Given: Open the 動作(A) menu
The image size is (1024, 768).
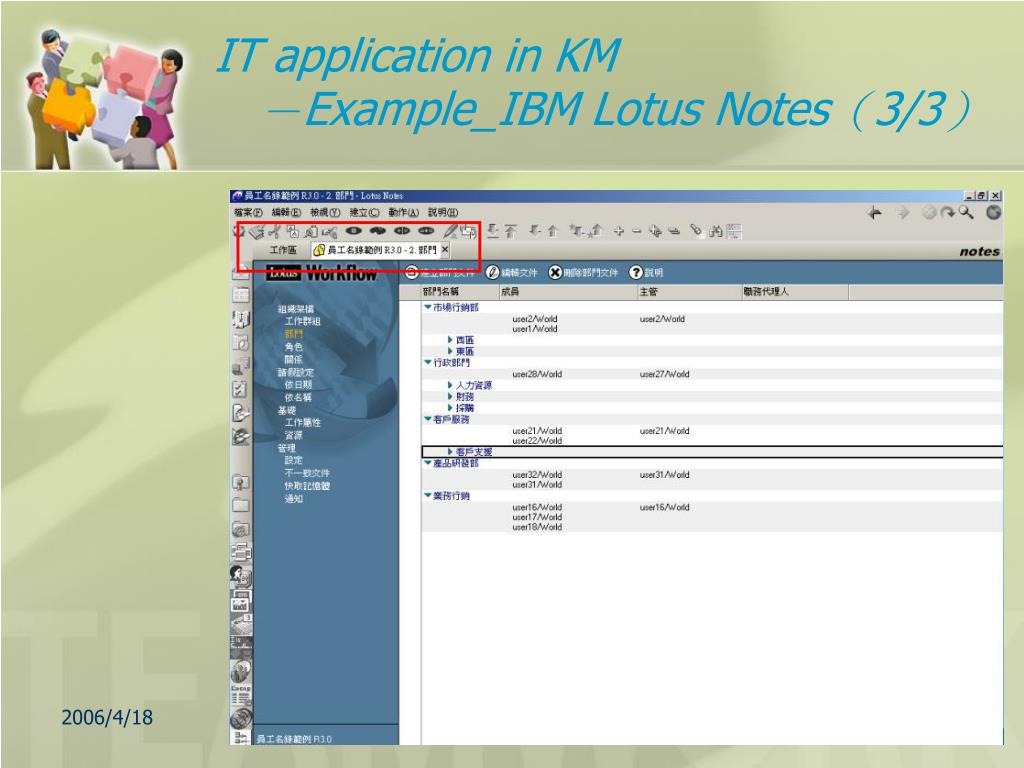Looking at the screenshot, I should (x=404, y=212).
